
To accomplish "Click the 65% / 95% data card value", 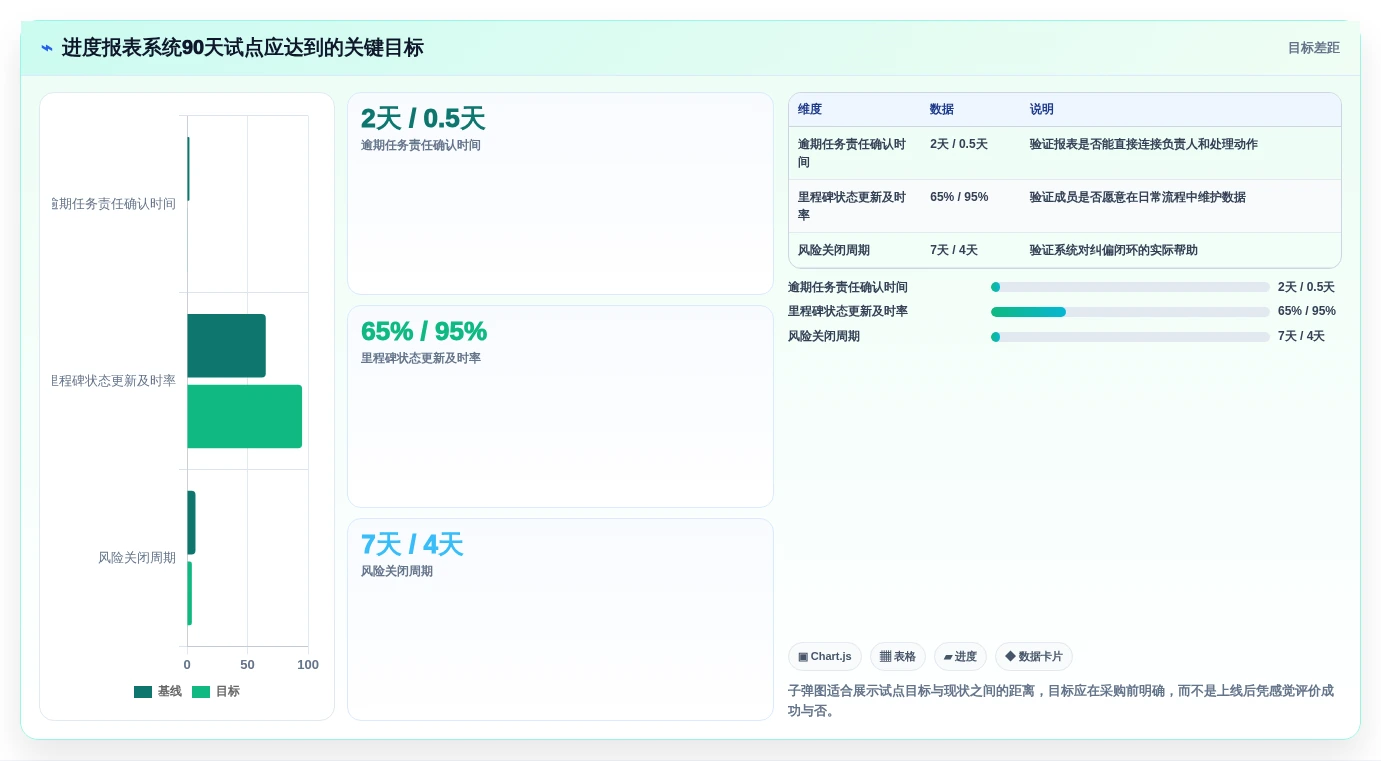I will [x=424, y=332].
